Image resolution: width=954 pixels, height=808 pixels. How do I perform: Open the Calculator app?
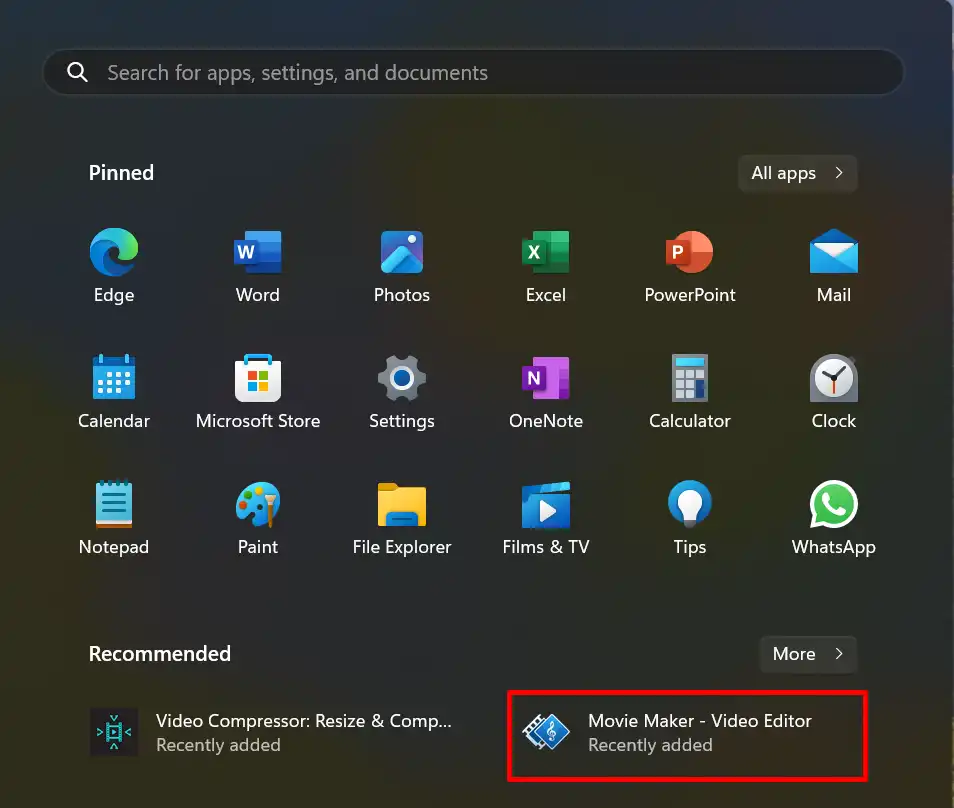pos(689,391)
